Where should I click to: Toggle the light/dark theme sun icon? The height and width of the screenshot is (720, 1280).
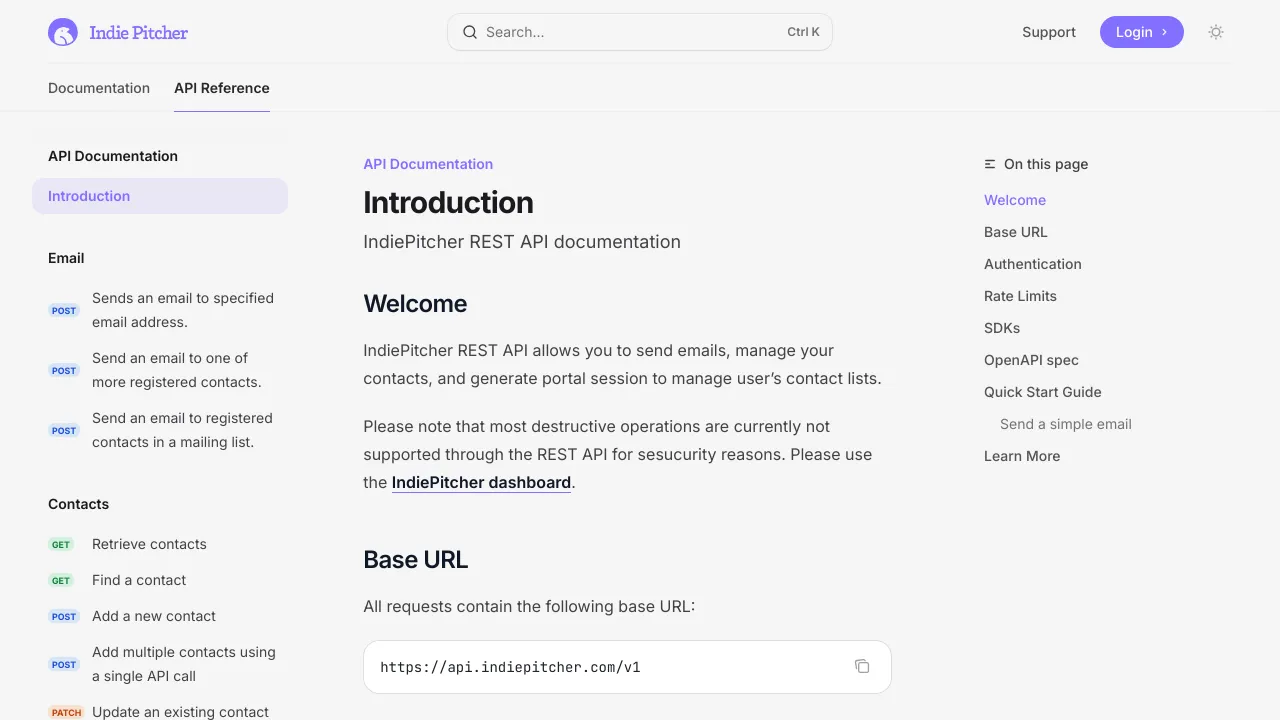tap(1216, 32)
